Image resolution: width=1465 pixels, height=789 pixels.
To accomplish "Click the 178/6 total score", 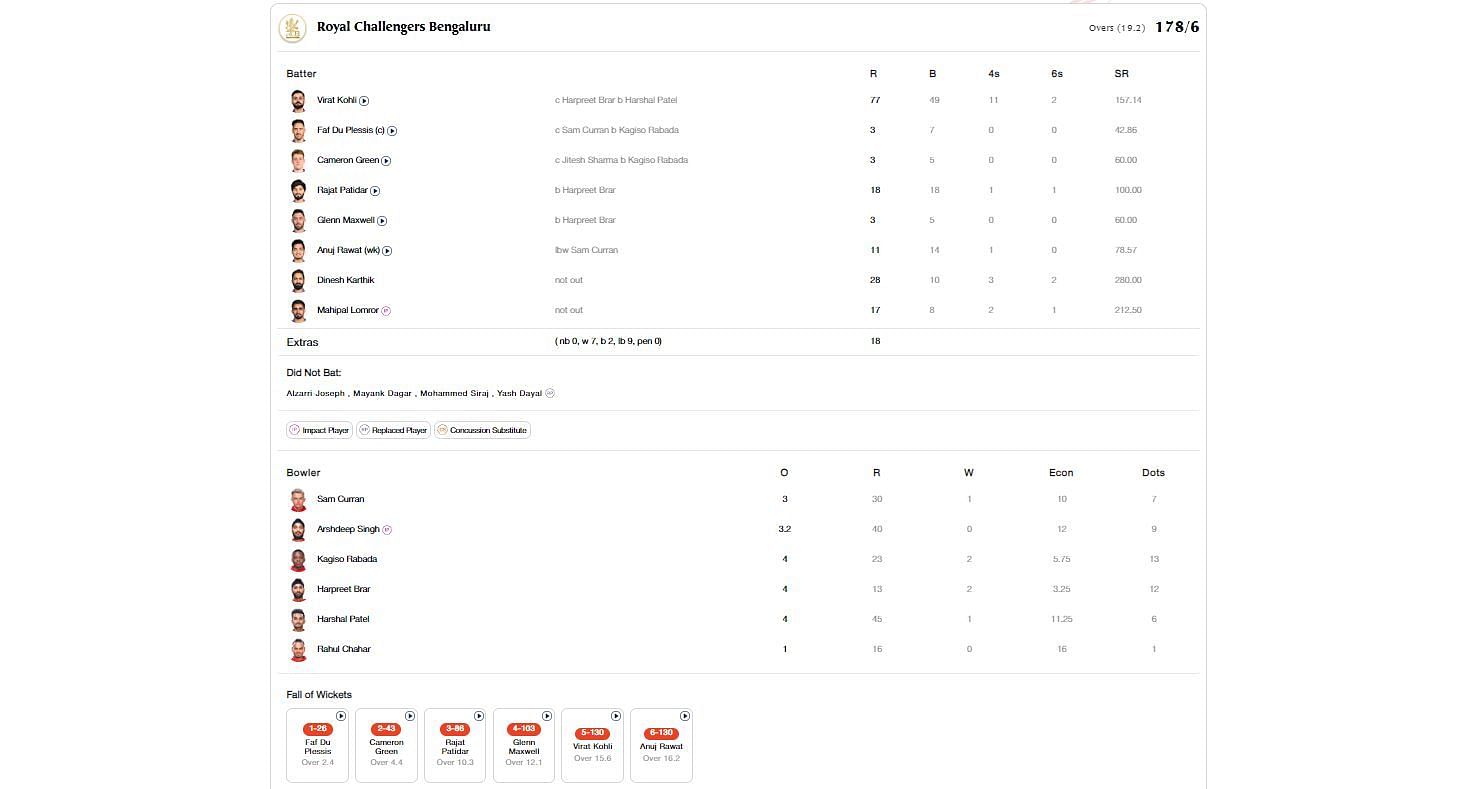I will (x=1177, y=27).
